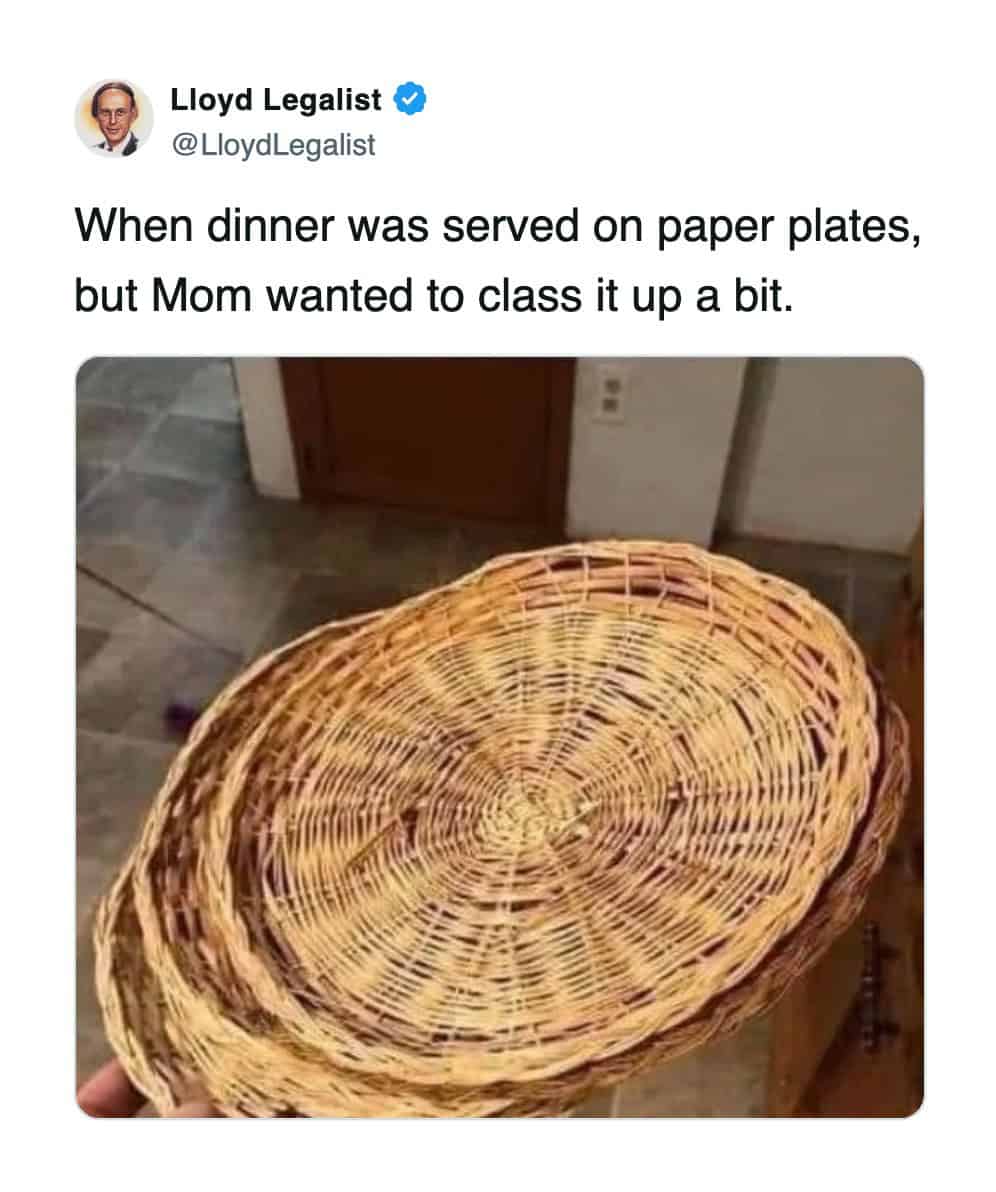Click the tweet line about paper plates
The height and width of the screenshot is (1192, 996).
499,227
